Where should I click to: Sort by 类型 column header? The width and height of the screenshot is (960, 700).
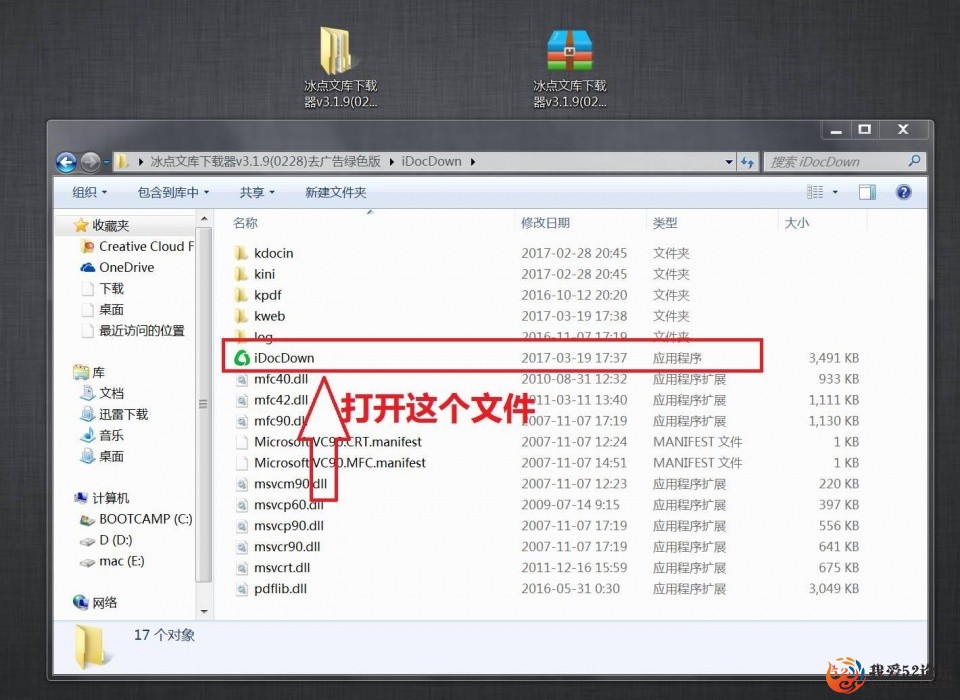coord(664,223)
